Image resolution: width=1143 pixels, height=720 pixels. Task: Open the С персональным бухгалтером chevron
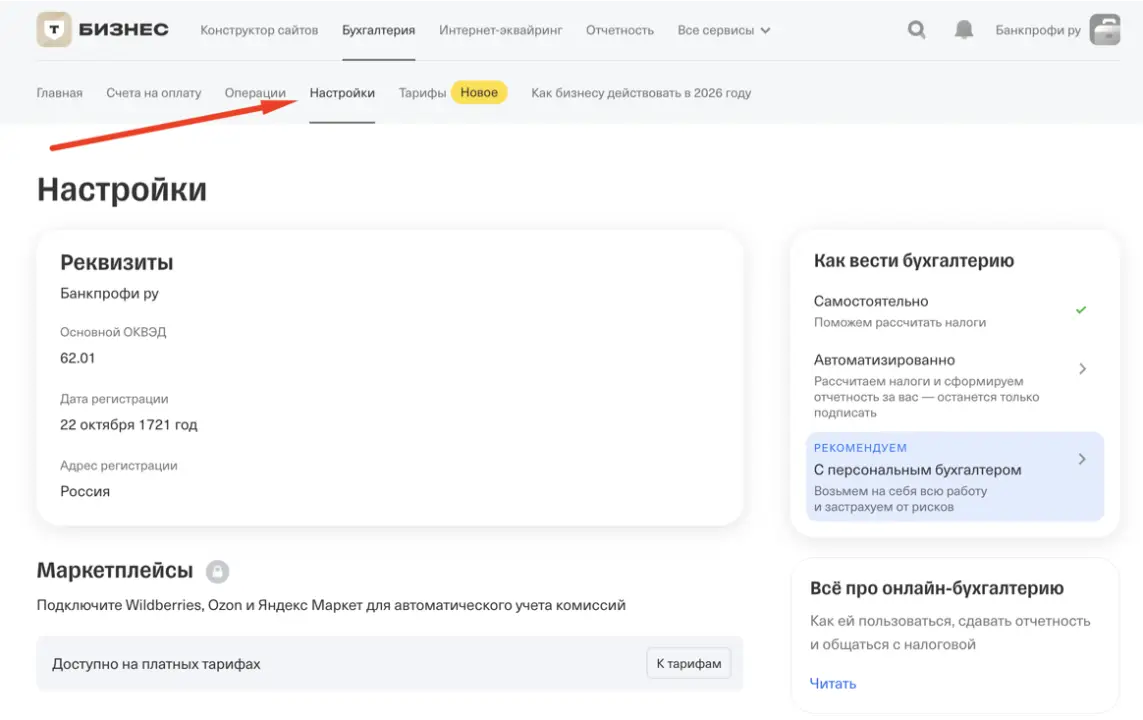(x=1082, y=459)
